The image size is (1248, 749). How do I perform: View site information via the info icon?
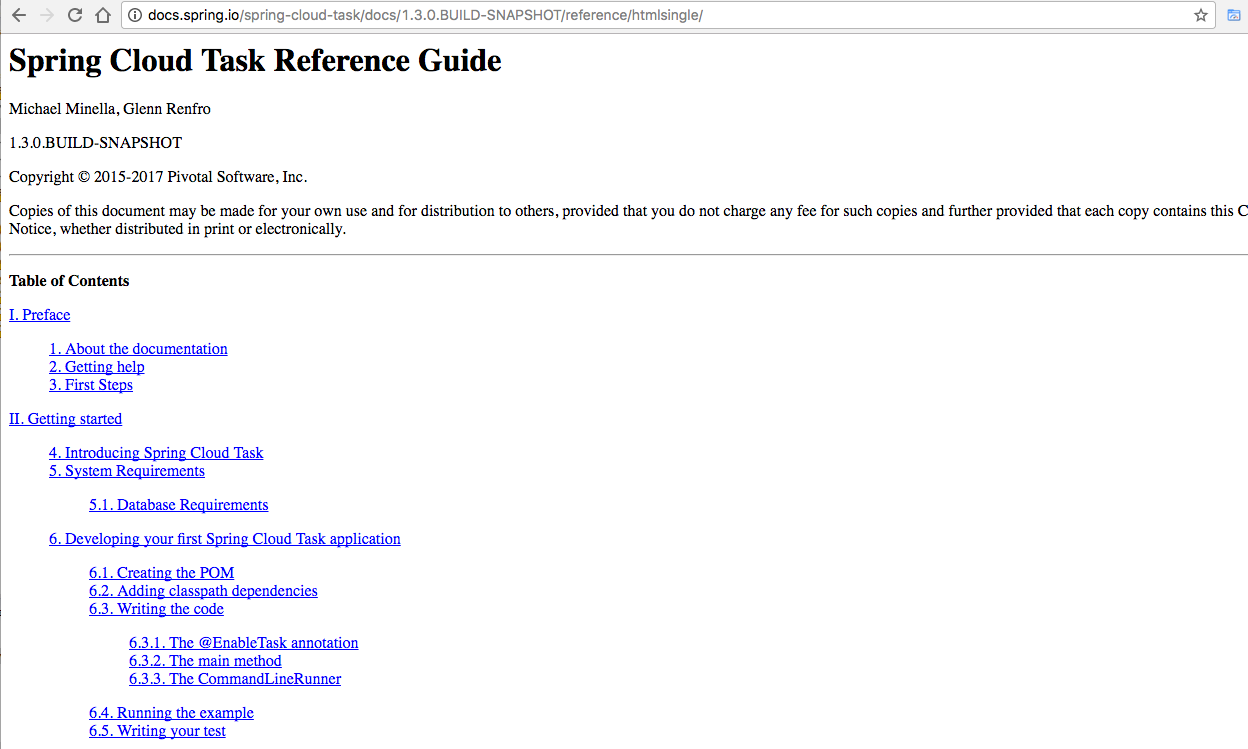(x=135, y=15)
